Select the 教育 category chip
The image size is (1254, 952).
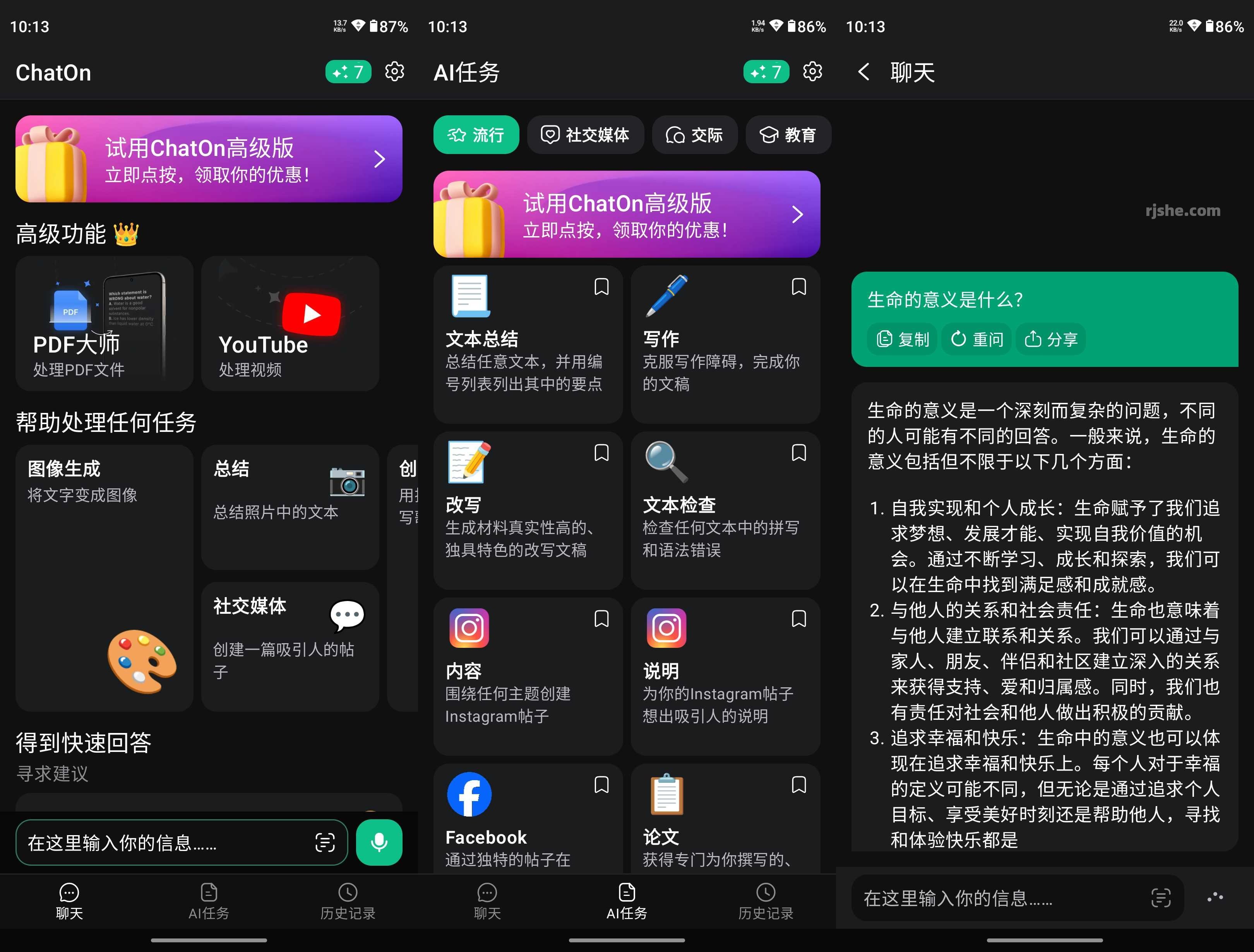tap(788, 135)
